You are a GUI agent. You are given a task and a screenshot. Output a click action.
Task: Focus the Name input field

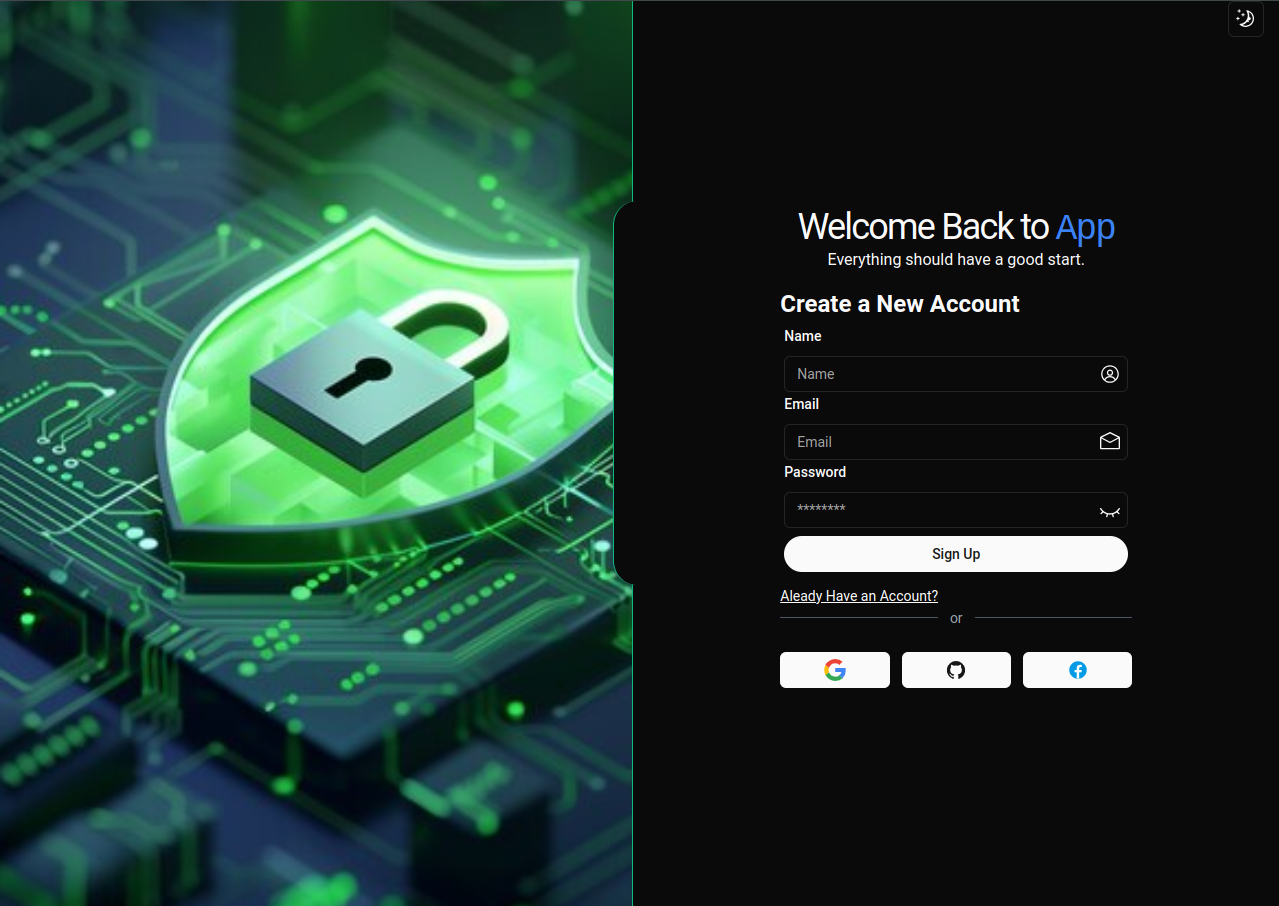(x=956, y=374)
